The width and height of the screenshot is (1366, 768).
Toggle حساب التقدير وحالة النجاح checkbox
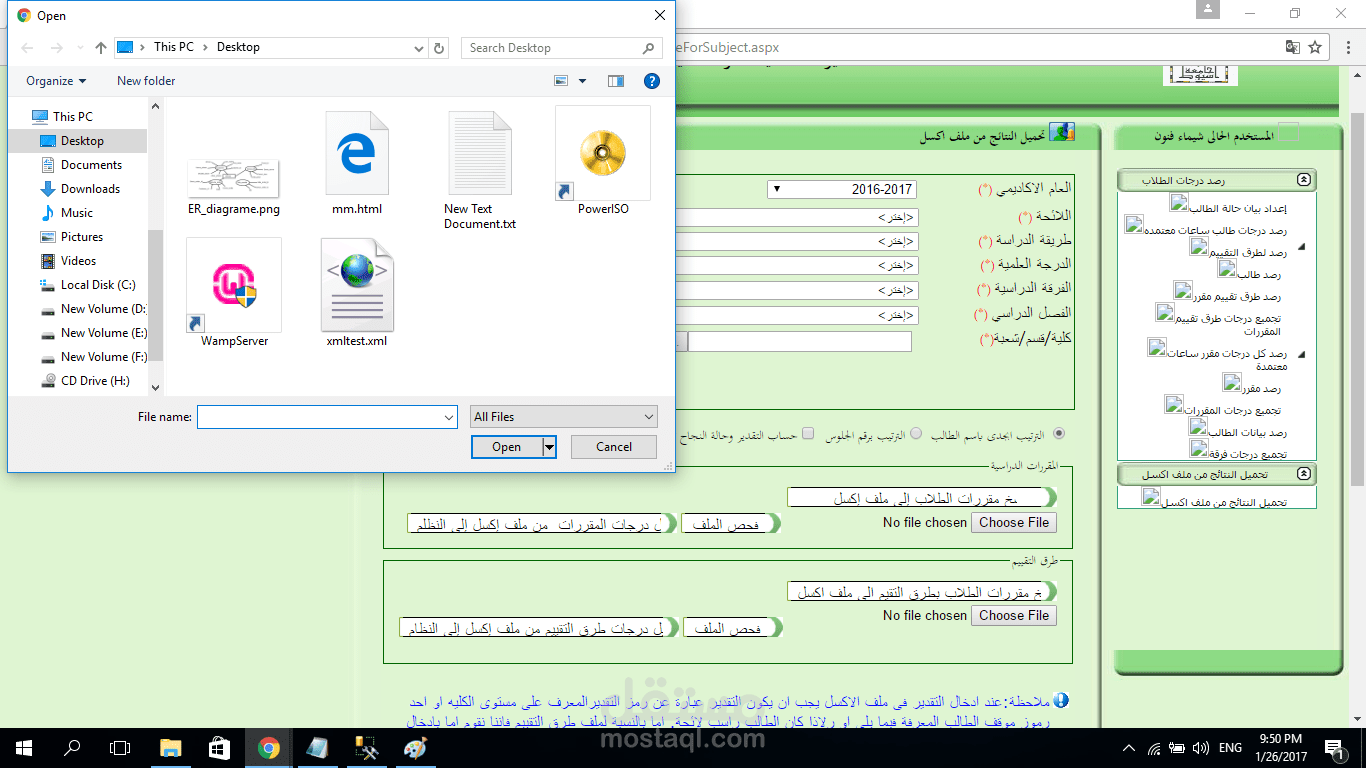point(809,435)
